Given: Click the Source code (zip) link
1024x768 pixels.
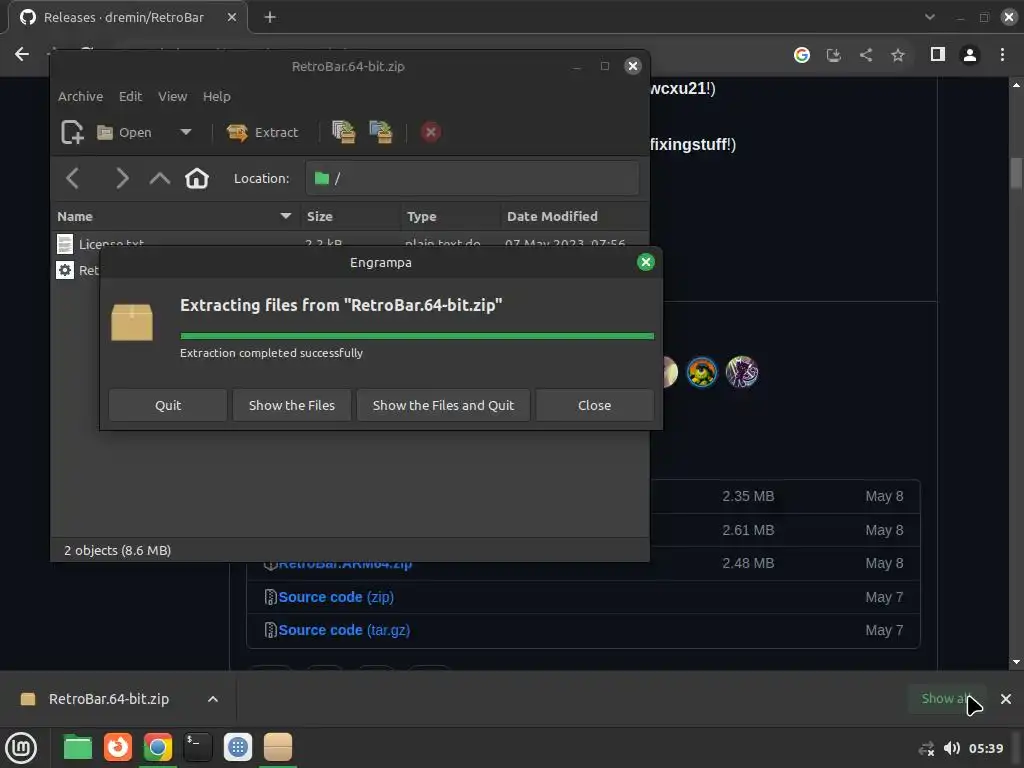Looking at the screenshot, I should 336,597.
